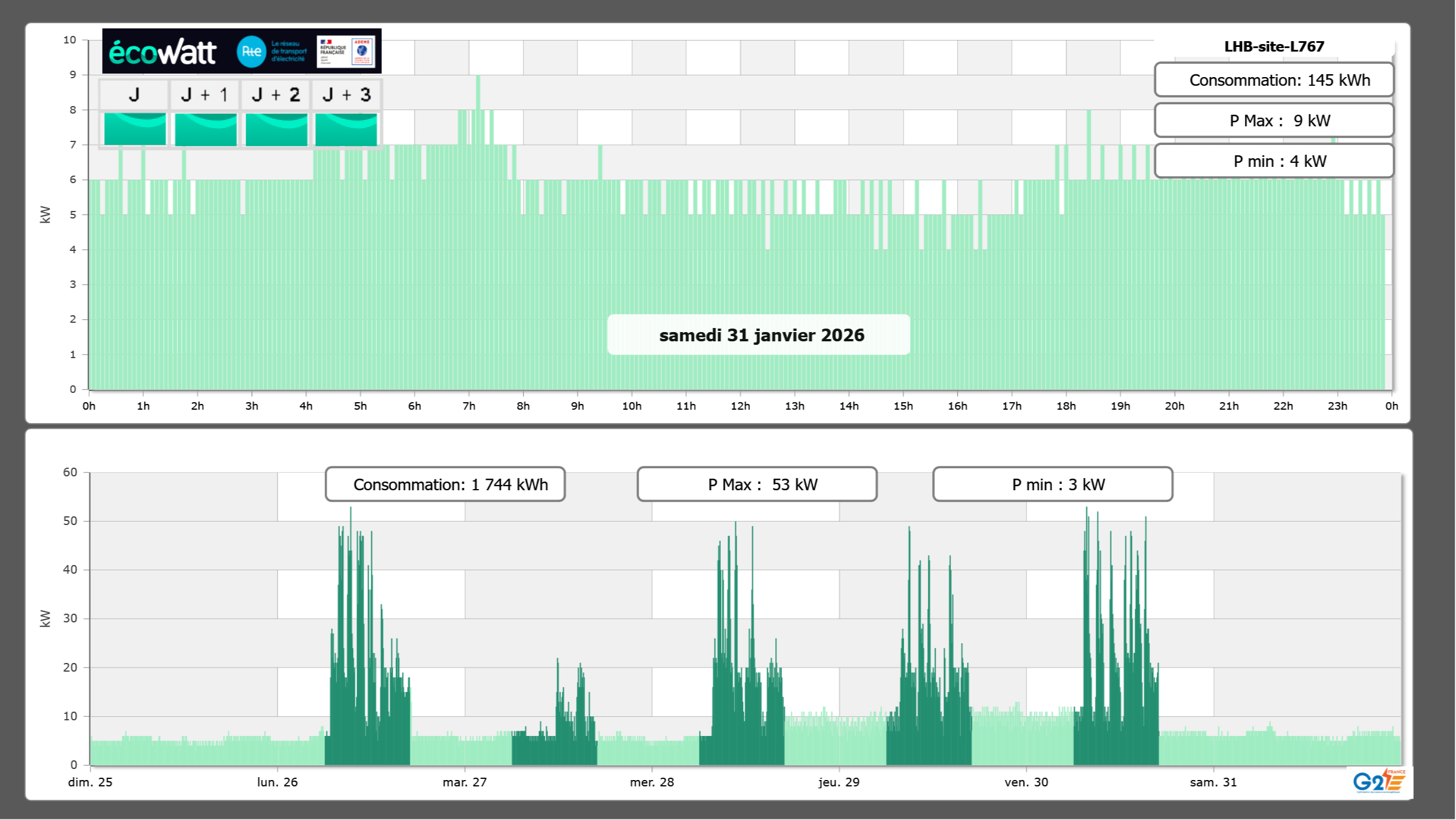The image size is (1456, 820).
Task: Click the LHB-site-L767 site title
Action: click(1274, 46)
